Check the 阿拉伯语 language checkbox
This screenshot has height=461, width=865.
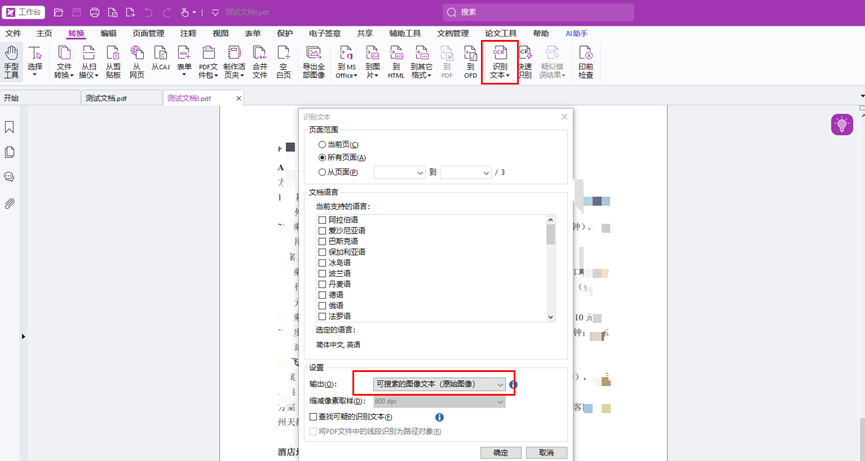322,220
